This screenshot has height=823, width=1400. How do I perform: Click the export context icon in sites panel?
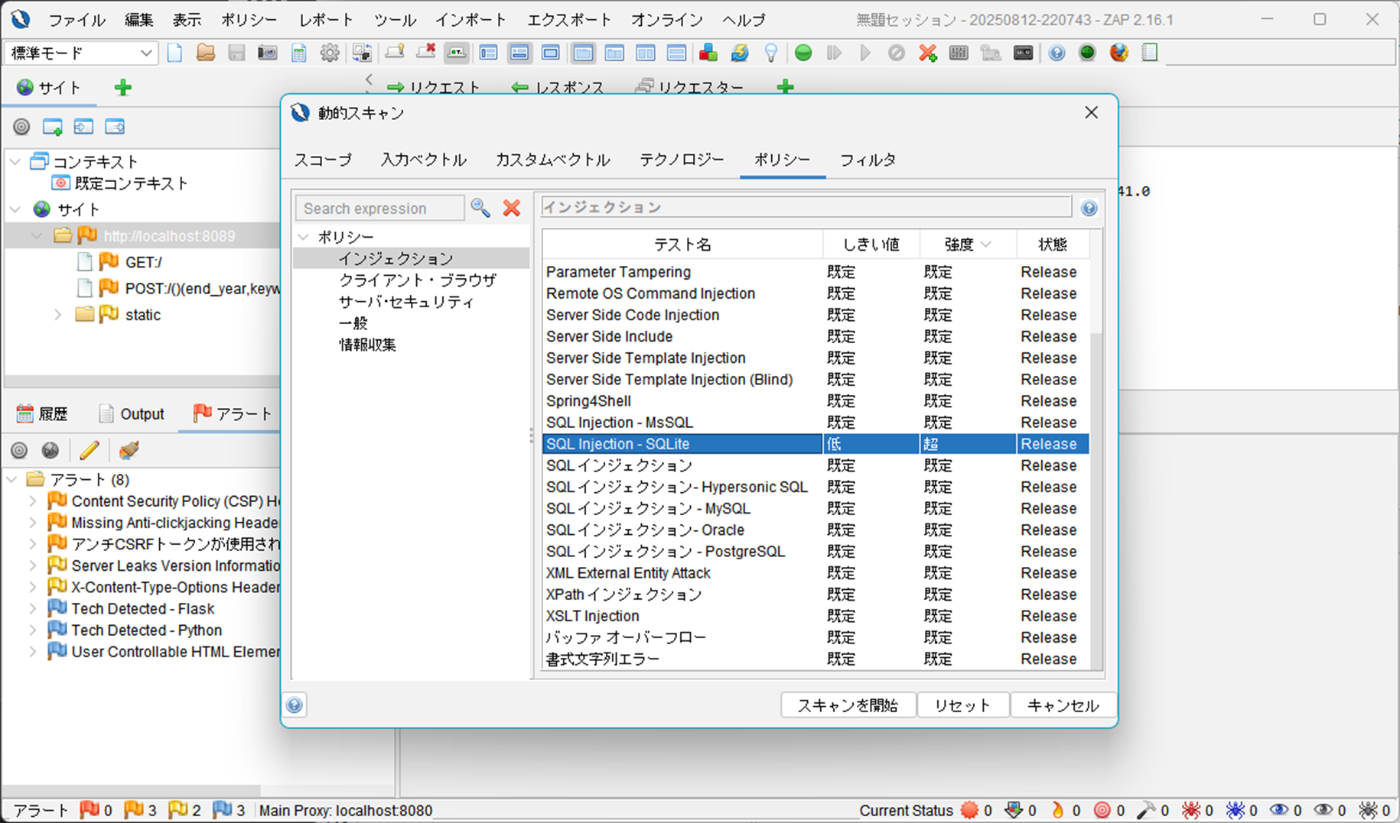tap(115, 127)
